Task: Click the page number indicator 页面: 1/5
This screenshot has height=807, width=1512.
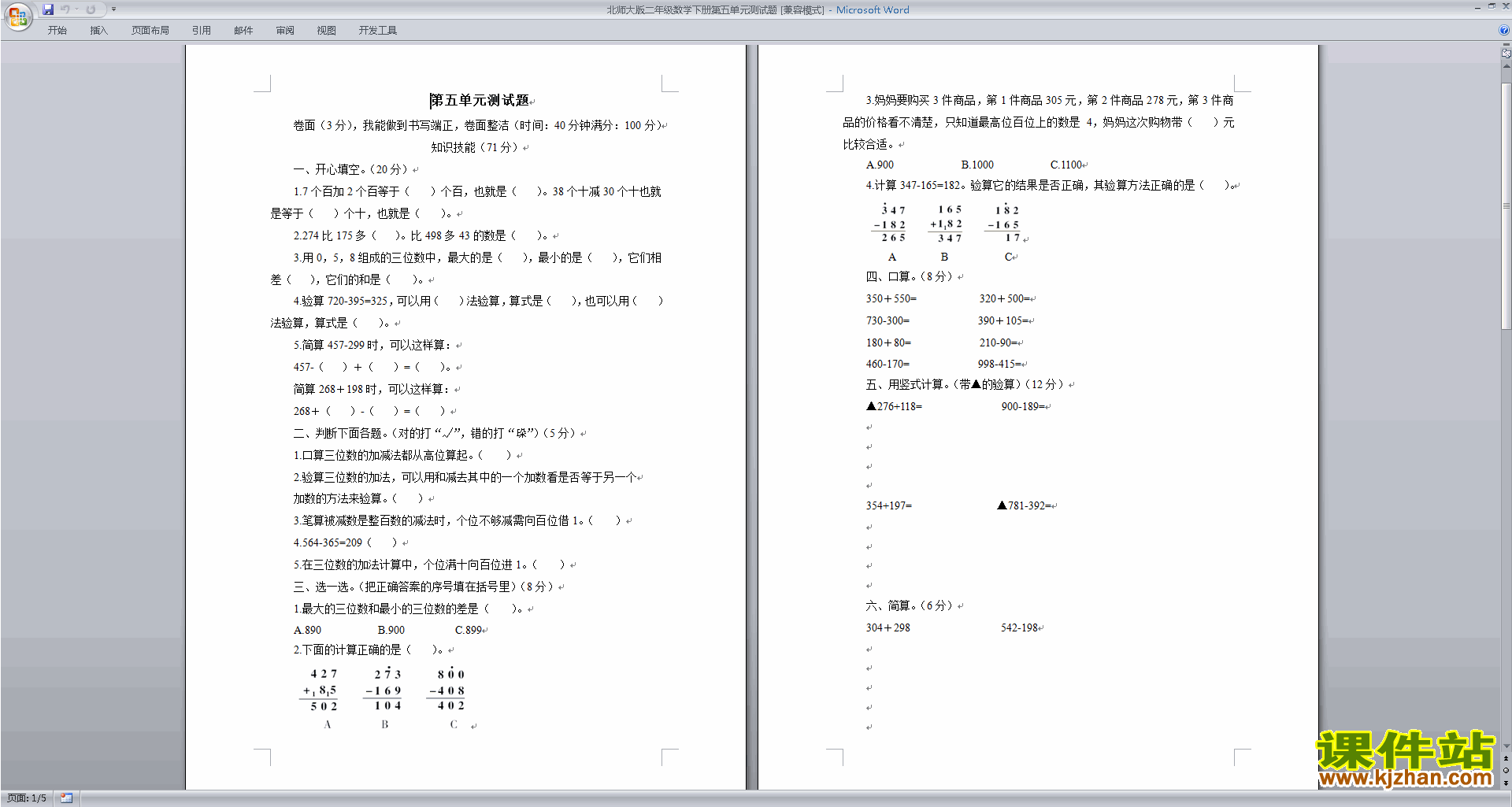Action: [27, 798]
